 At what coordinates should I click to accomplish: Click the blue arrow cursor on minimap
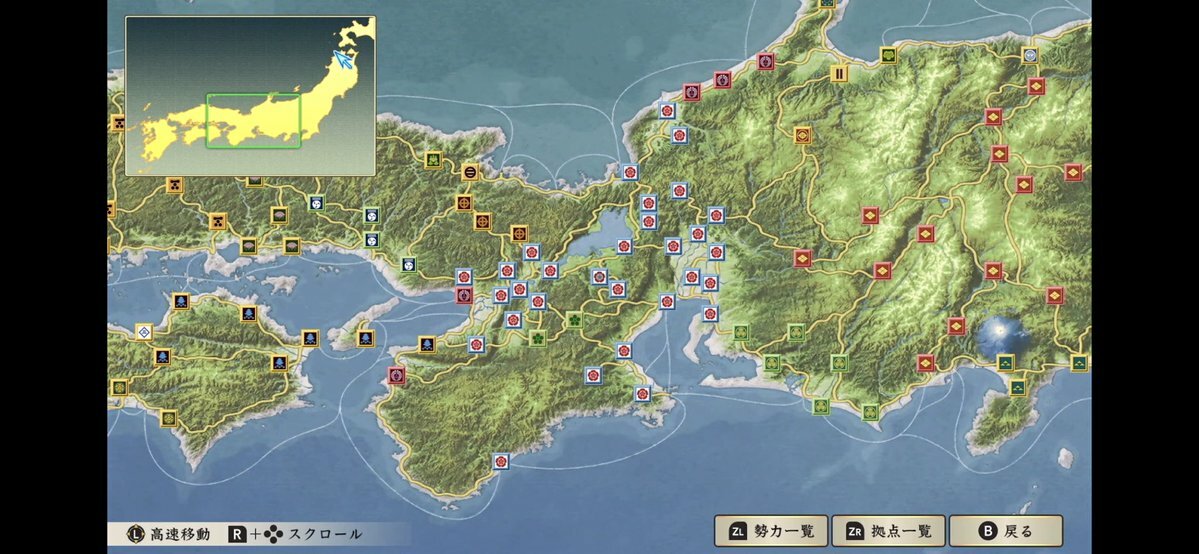coord(342,60)
